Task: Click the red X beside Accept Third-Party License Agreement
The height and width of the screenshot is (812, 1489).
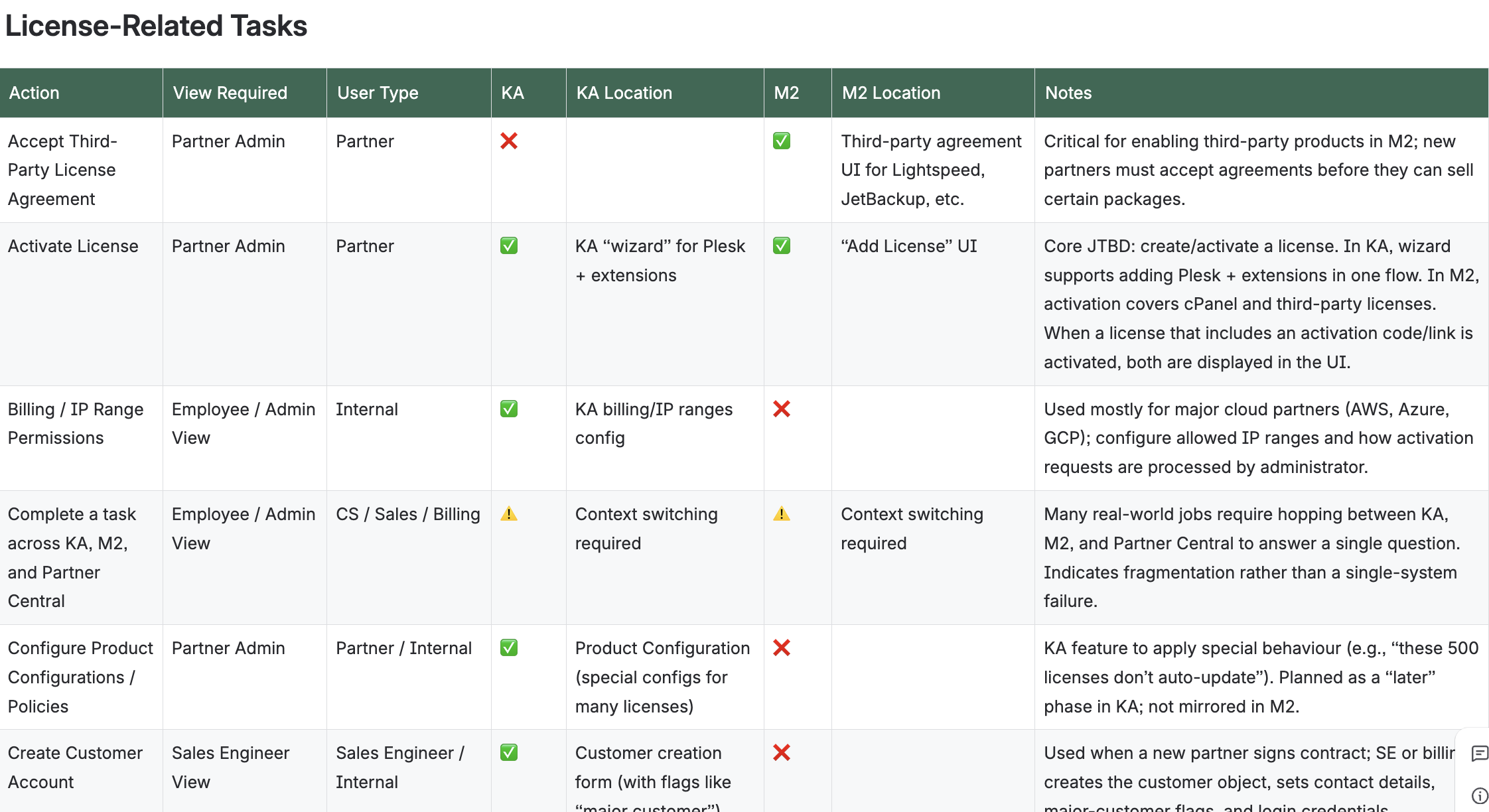Action: click(x=508, y=141)
